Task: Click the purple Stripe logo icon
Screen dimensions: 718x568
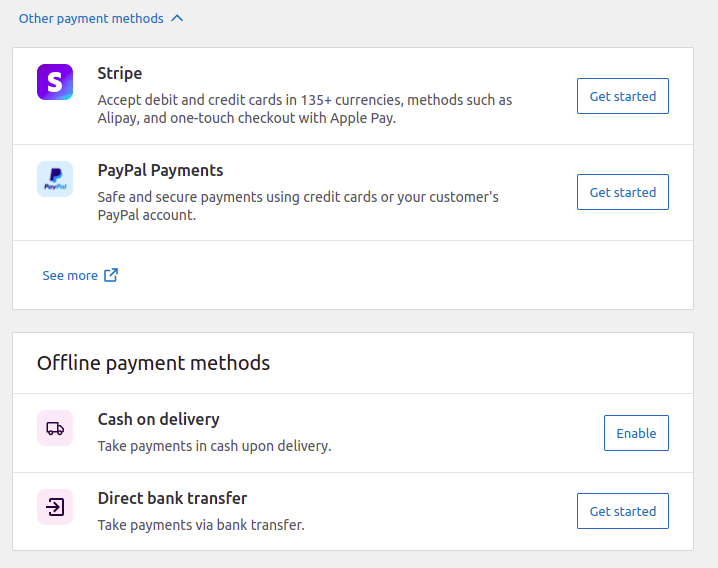Action: pos(55,82)
